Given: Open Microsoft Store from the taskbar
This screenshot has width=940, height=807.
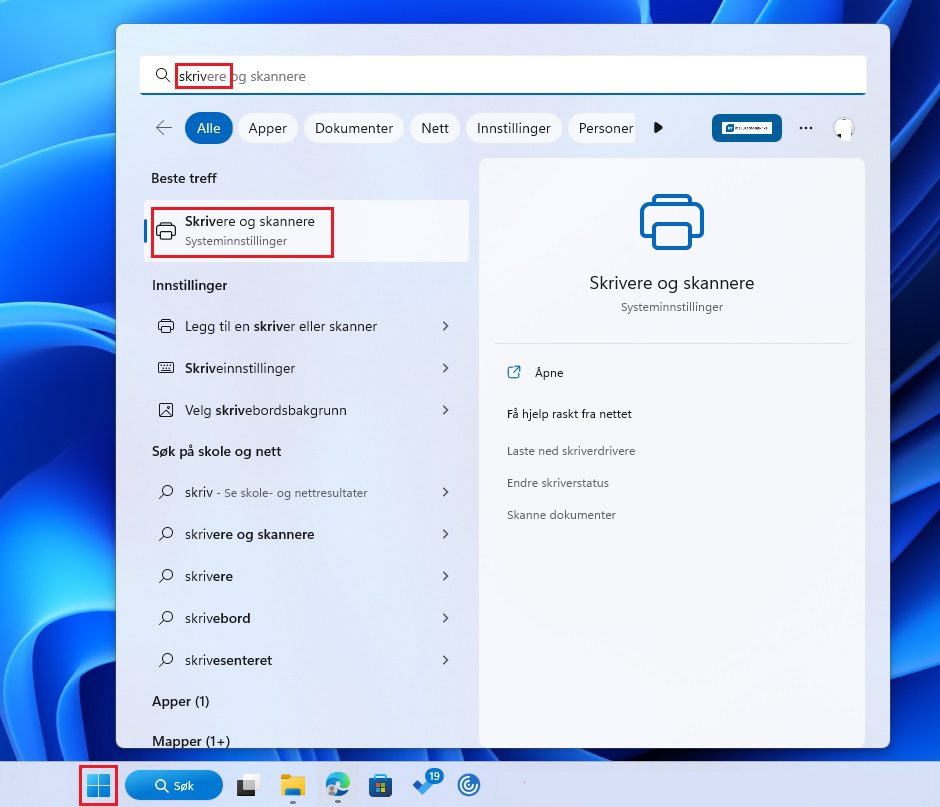Looking at the screenshot, I should 380,785.
